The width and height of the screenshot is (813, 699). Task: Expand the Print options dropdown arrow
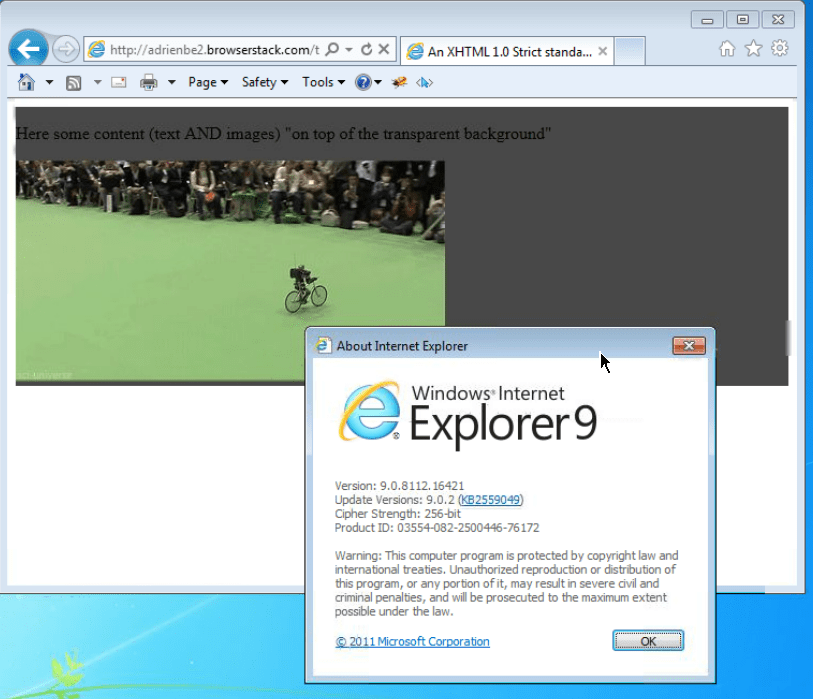[172, 82]
